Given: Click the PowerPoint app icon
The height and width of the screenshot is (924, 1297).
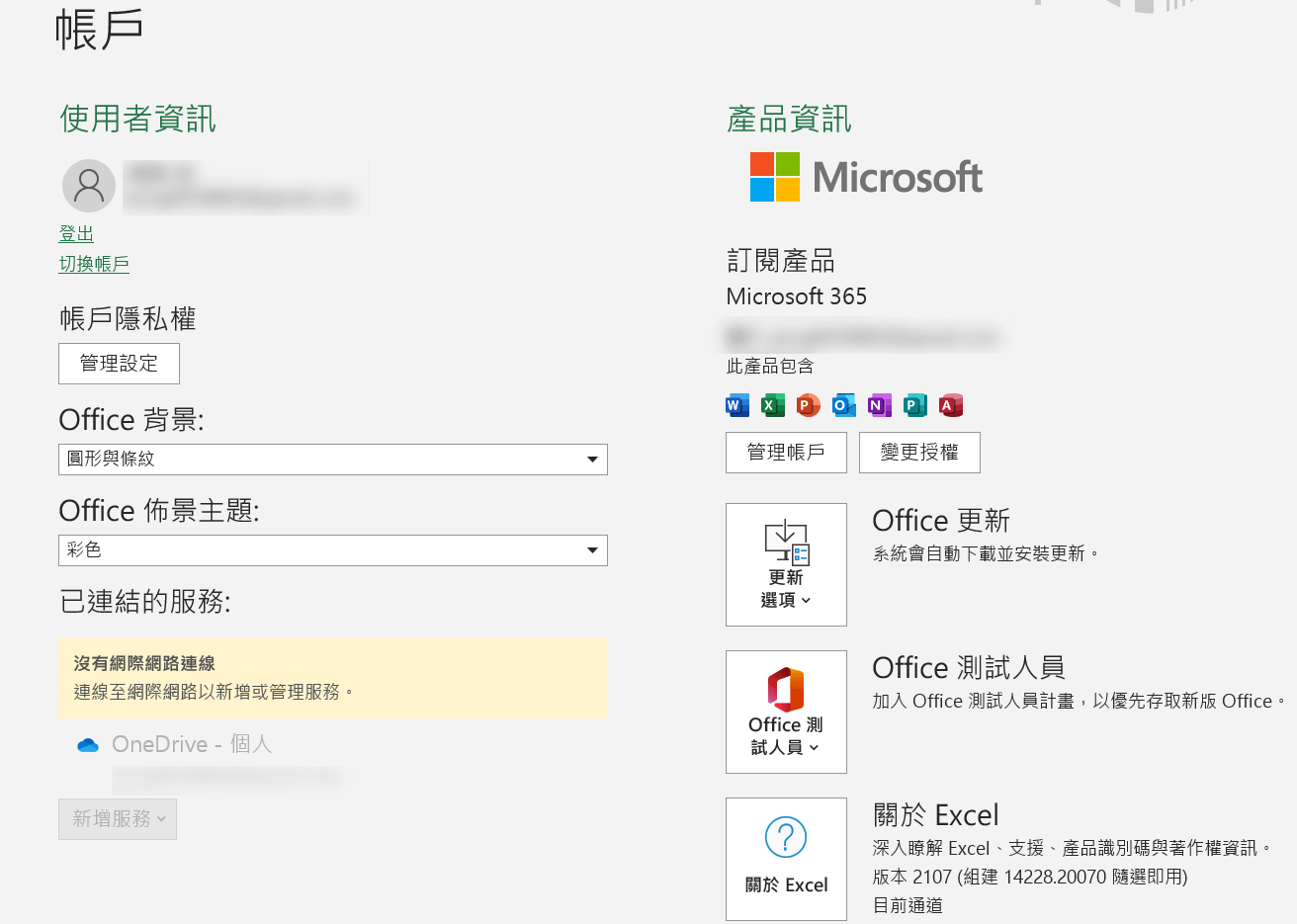Looking at the screenshot, I should [809, 405].
